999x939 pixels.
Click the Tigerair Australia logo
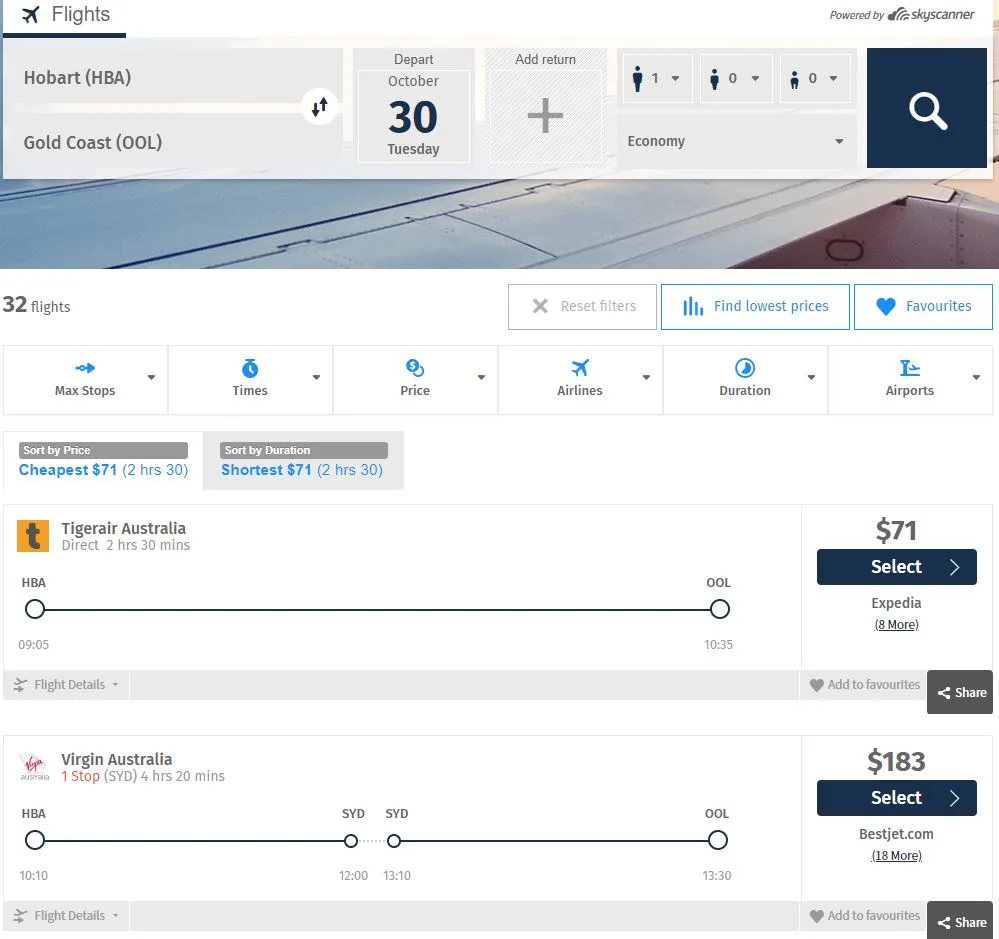coord(33,537)
